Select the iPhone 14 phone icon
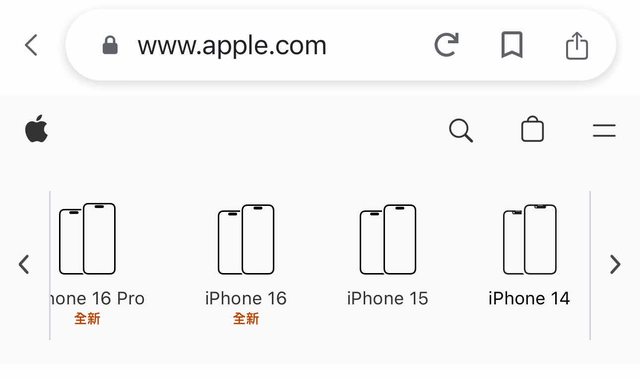This screenshot has width=640, height=379. (x=529, y=239)
